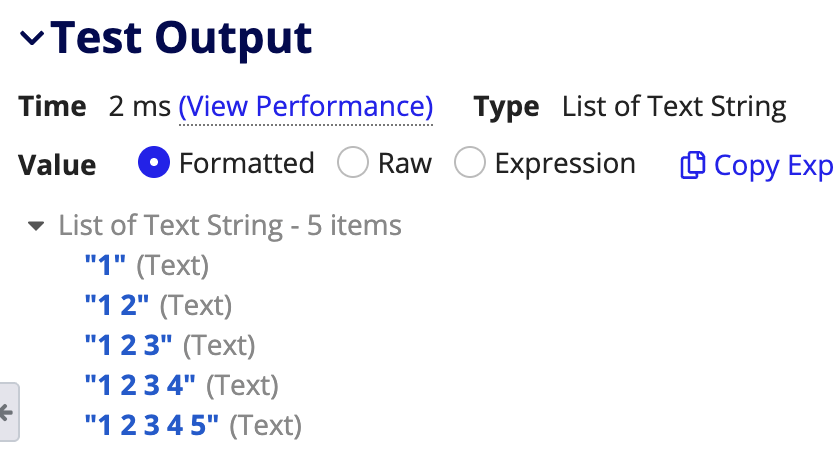
Task: Click the Copy Expression link text
Action: coord(774,165)
